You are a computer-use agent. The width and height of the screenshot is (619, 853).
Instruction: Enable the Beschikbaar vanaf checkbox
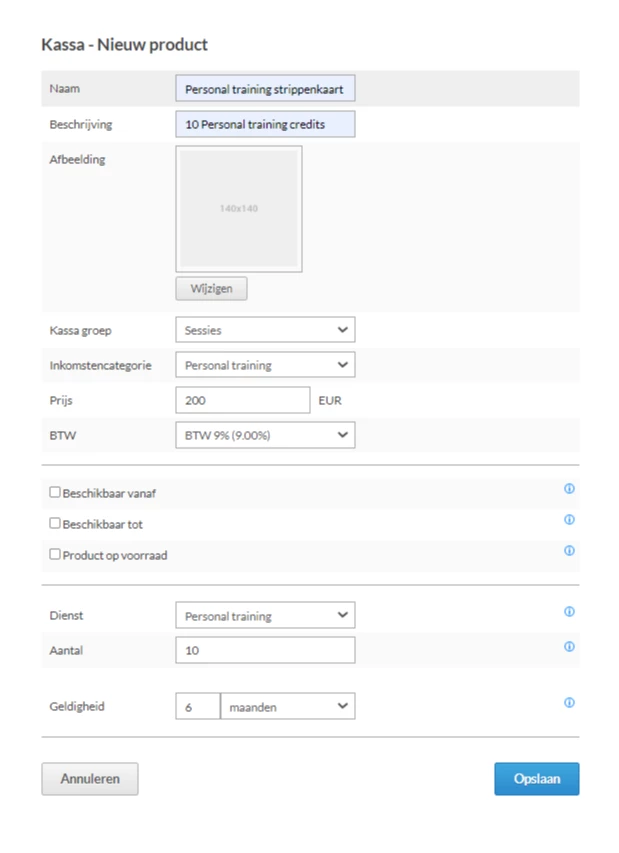tap(55, 492)
